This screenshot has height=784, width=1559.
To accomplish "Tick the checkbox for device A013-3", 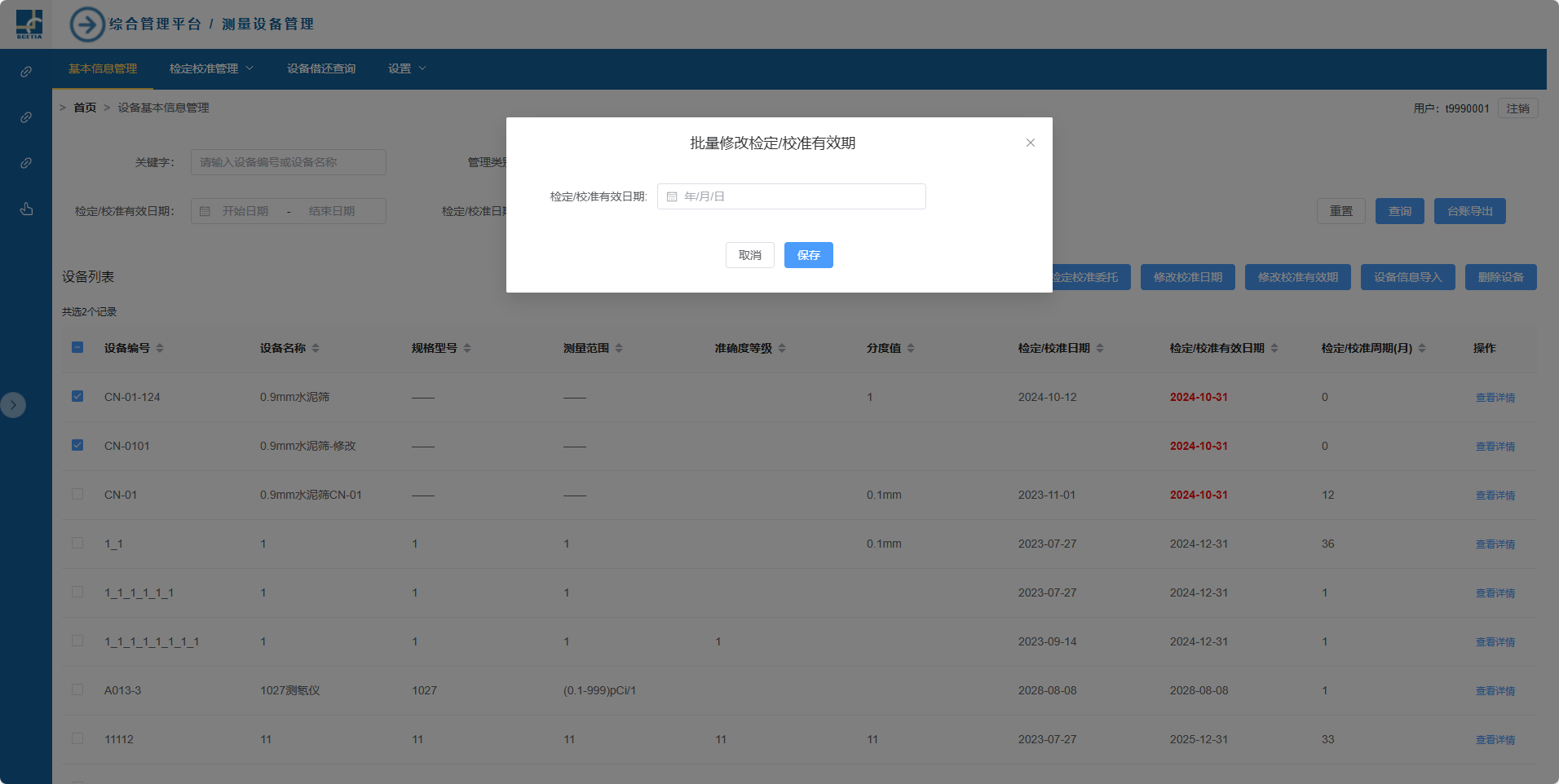I will (x=77, y=690).
